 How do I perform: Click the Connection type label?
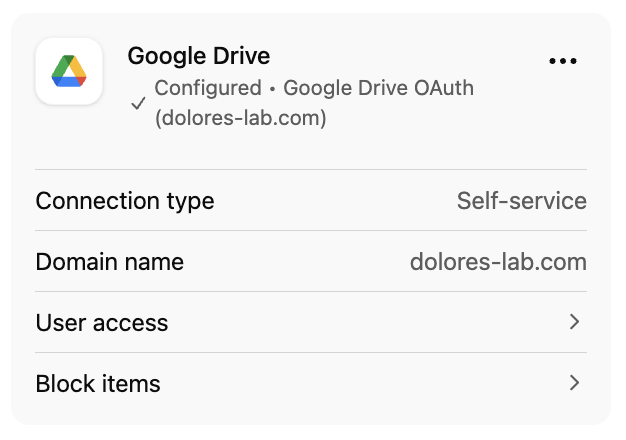125,201
